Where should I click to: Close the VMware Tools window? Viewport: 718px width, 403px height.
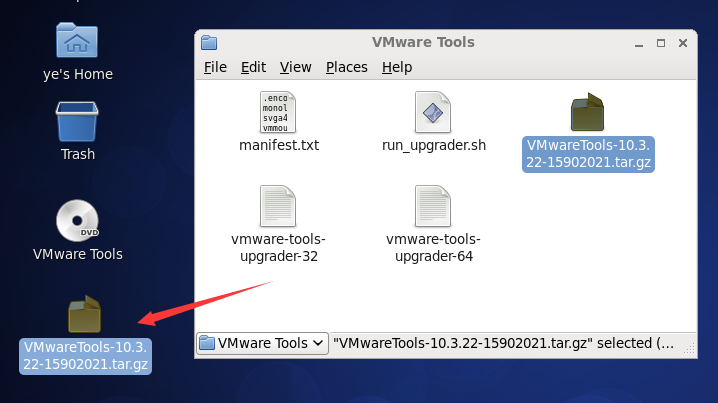(683, 43)
